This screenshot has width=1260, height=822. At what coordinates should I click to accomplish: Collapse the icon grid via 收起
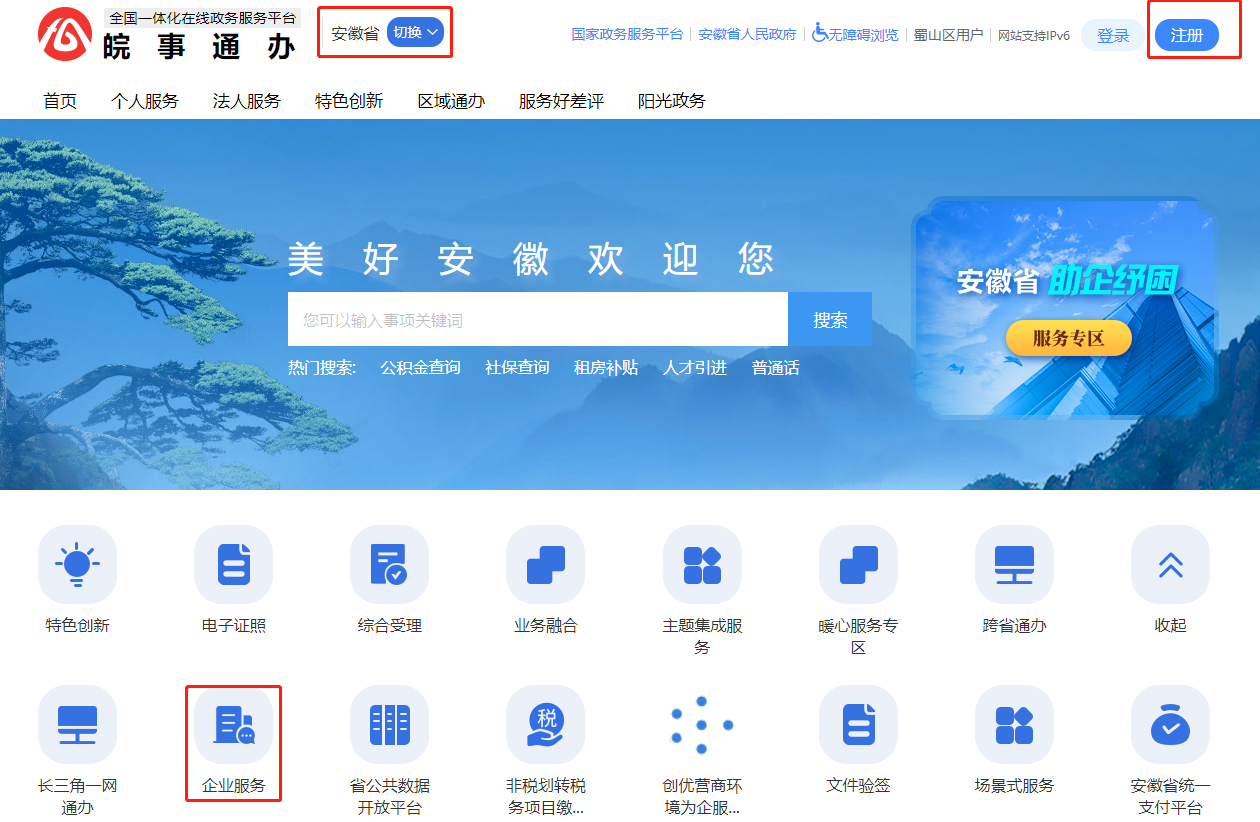[x=1169, y=563]
